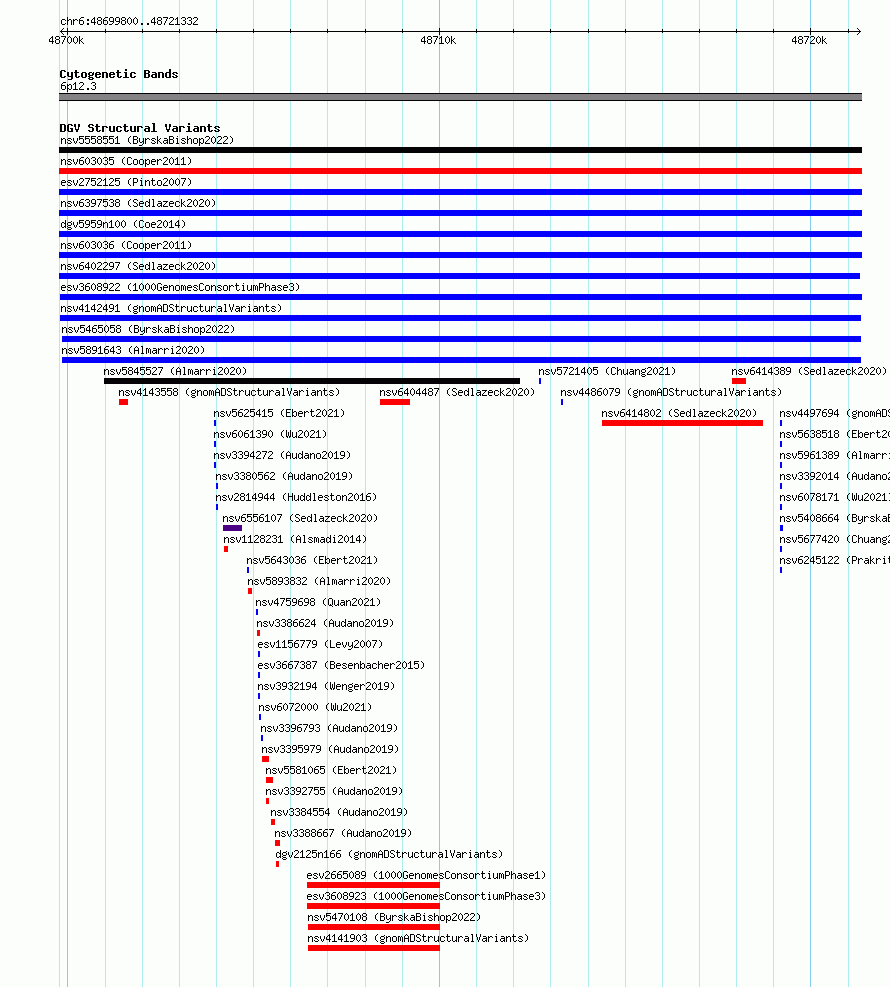Open nsv4141903 (gnomADStructuralVariants) entry

[x=419, y=938]
